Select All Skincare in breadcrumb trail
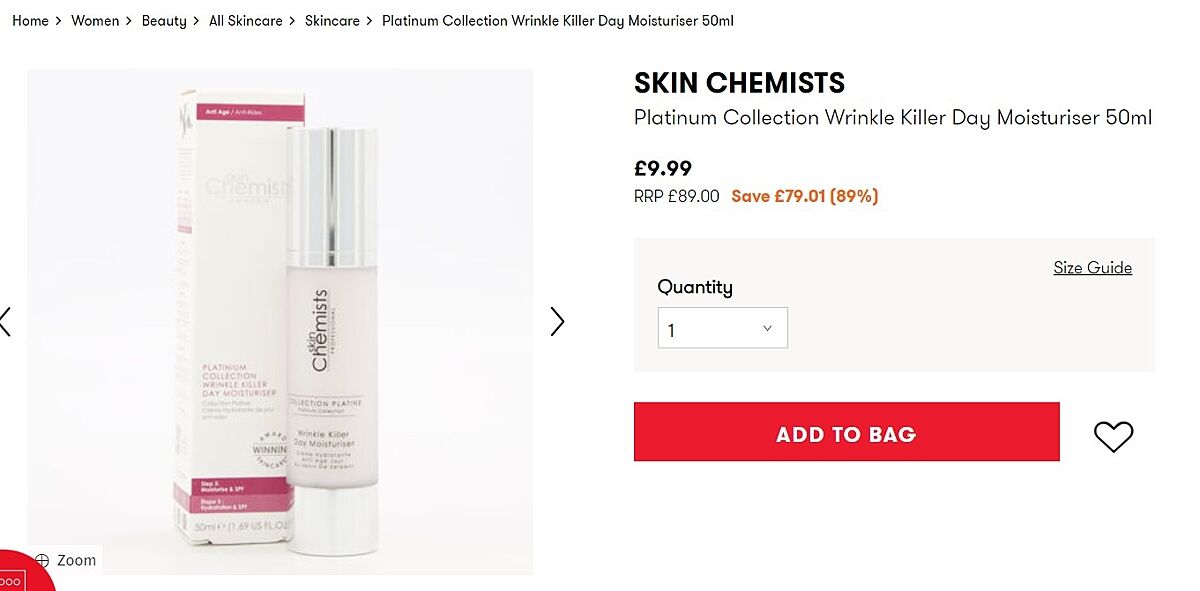The image size is (1200, 591). coord(245,21)
